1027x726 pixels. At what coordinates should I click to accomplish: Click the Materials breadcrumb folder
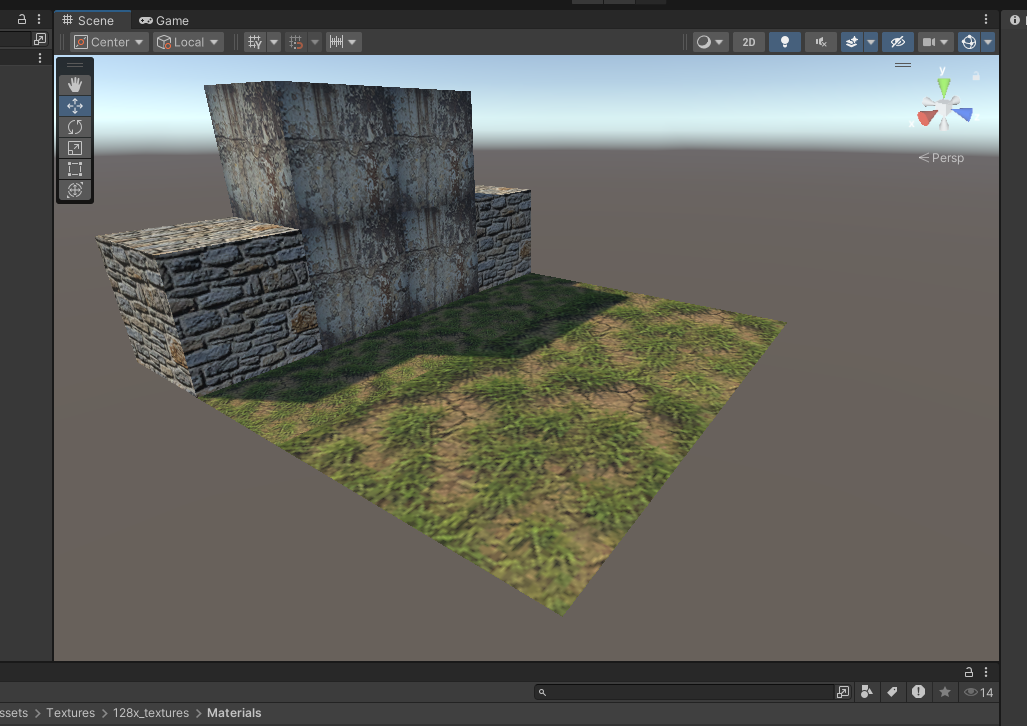(x=234, y=713)
